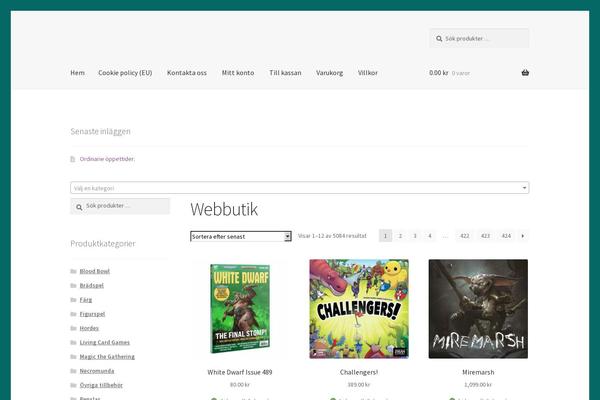Image resolution: width=600 pixels, height=400 pixels.
Task: Click the Visar 1–12 results count text
Action: tap(332, 236)
